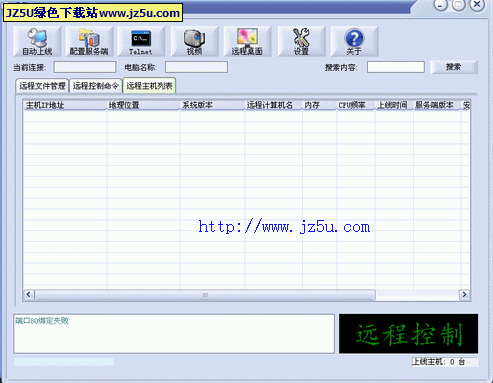Image resolution: width=493 pixels, height=383 pixels.
Task: Click the 关于 question mark icon
Action: click(x=354, y=41)
